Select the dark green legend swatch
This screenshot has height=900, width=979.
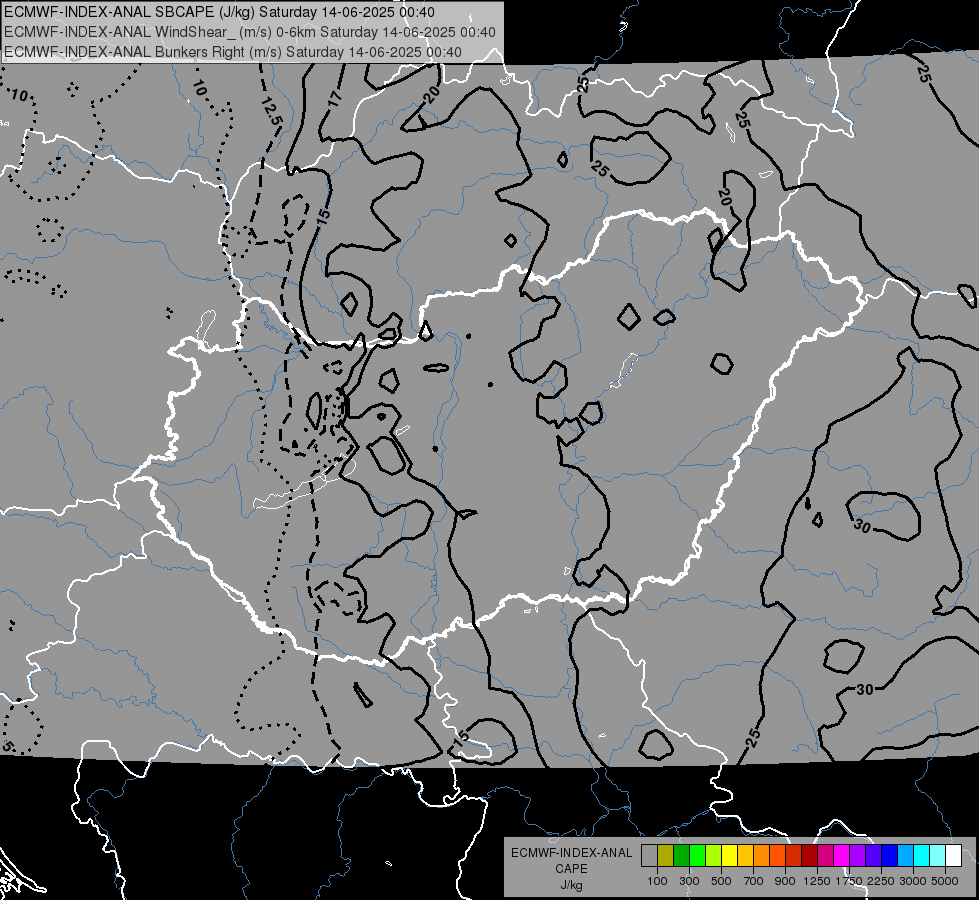[681, 855]
